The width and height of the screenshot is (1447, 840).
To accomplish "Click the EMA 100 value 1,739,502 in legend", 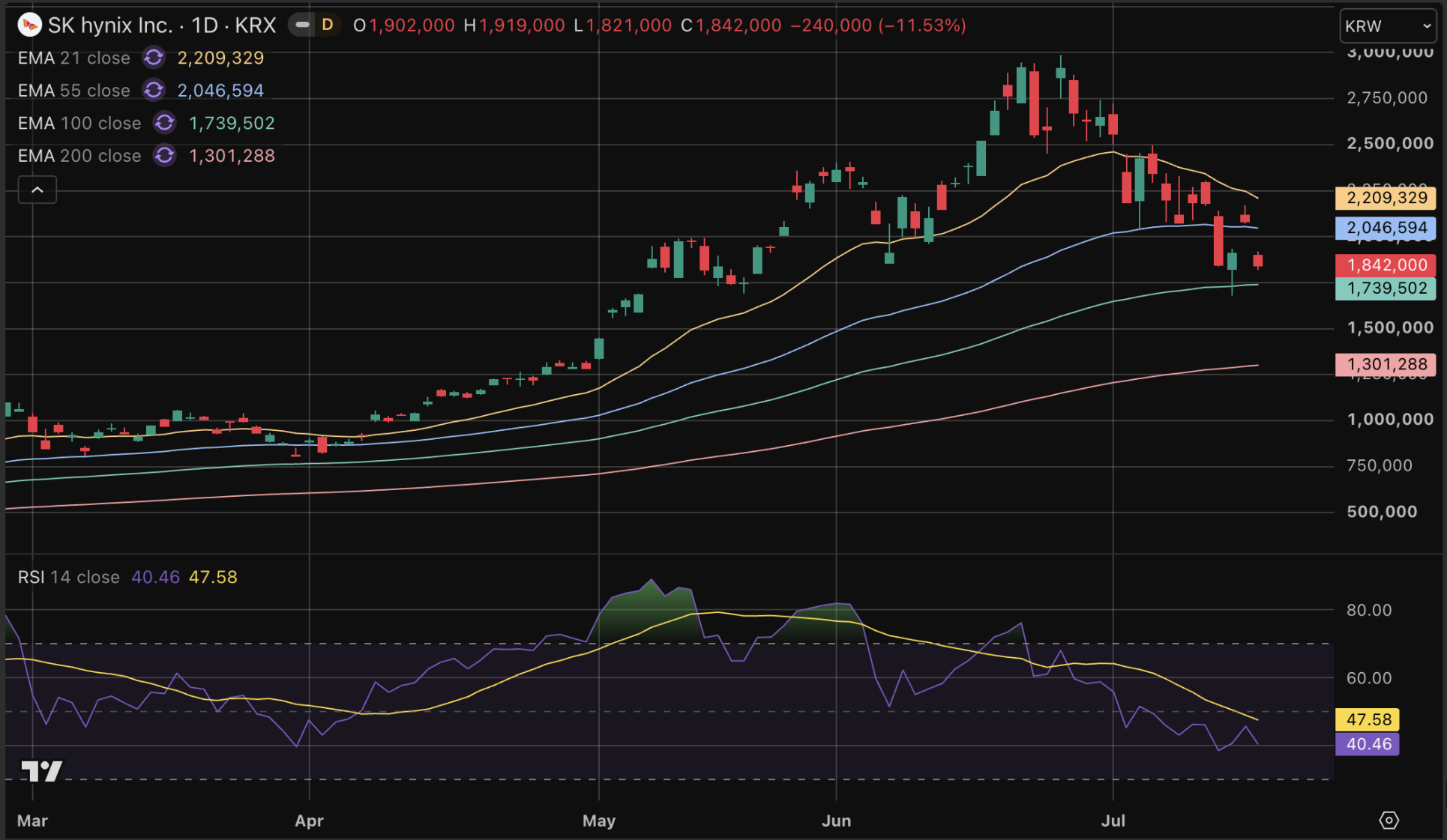I will pos(232,123).
